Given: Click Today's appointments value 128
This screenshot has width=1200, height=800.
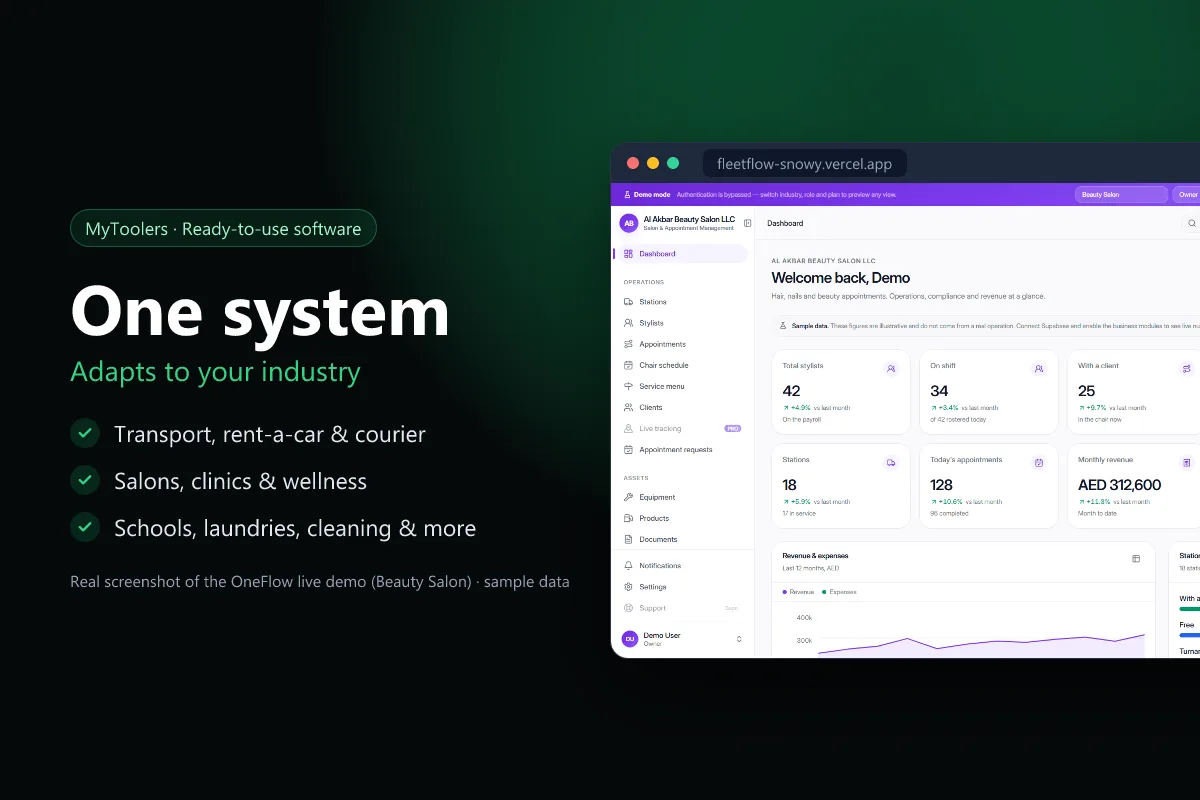Looking at the screenshot, I should [x=941, y=485].
